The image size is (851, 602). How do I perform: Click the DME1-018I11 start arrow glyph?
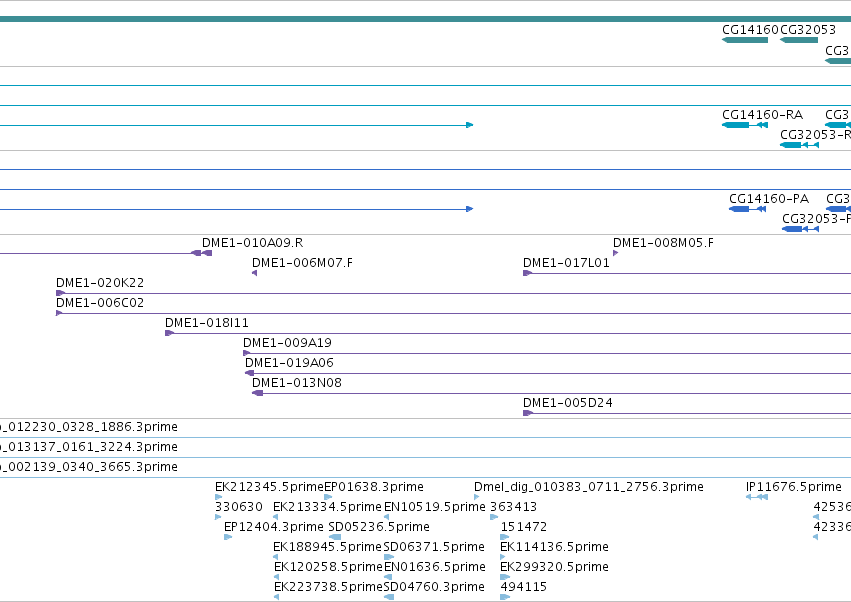169,333
